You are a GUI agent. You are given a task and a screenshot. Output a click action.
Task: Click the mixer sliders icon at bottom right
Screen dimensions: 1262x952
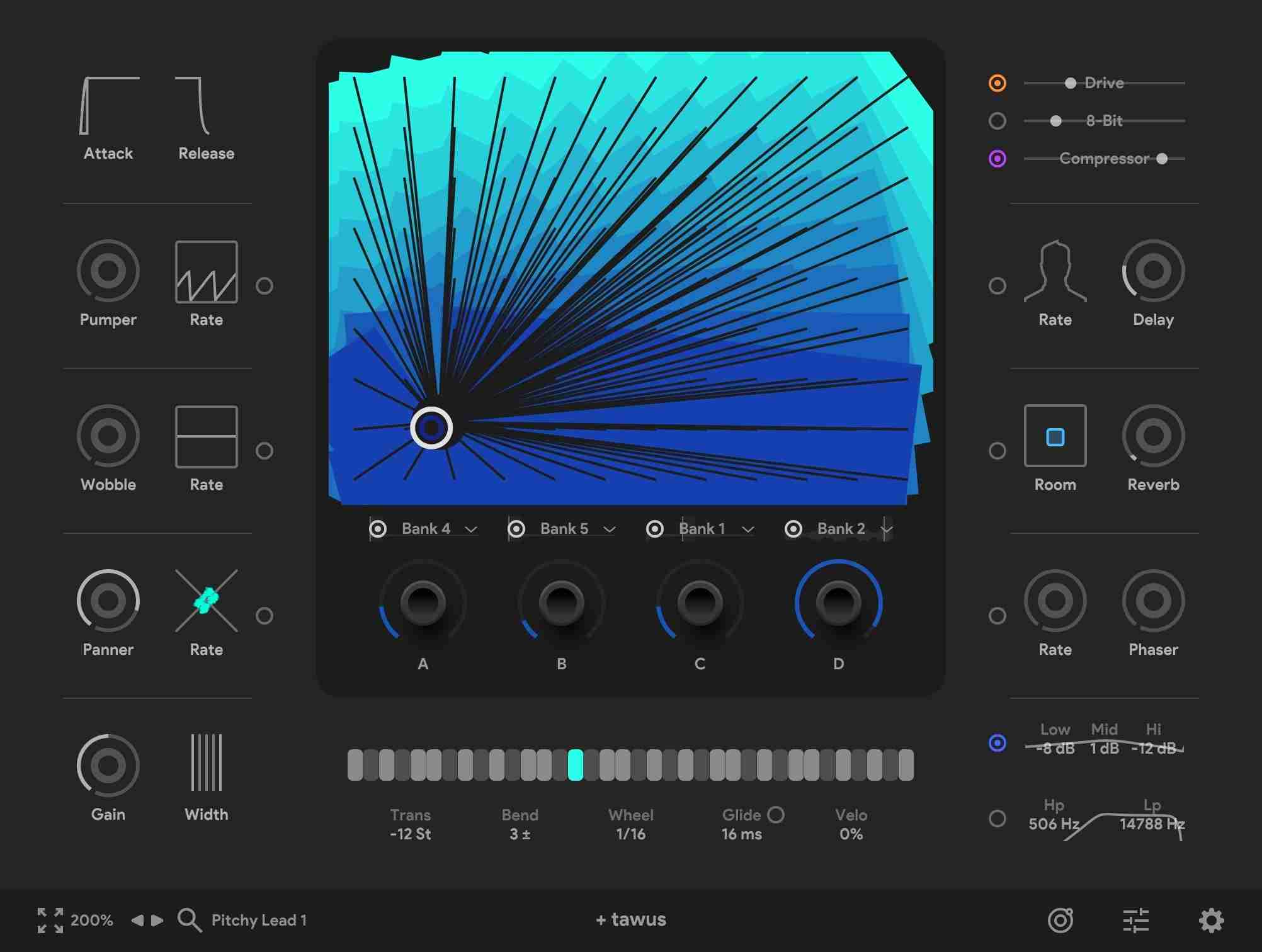(x=1137, y=919)
